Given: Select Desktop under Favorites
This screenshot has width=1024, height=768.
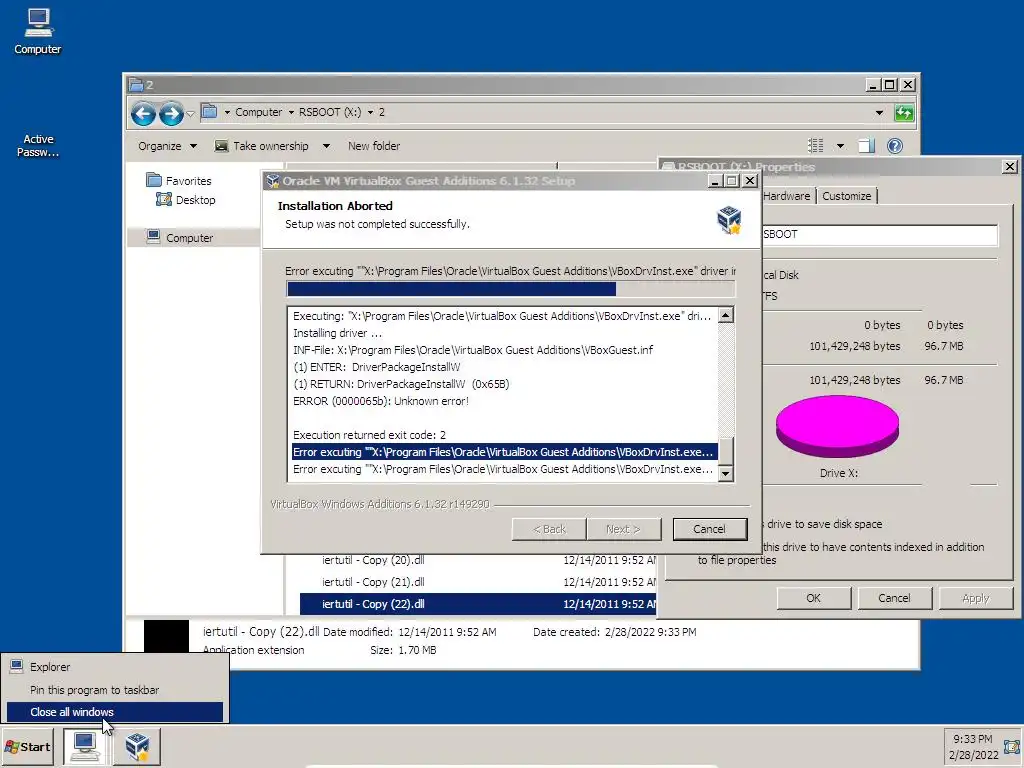Looking at the screenshot, I should [x=186, y=200].
